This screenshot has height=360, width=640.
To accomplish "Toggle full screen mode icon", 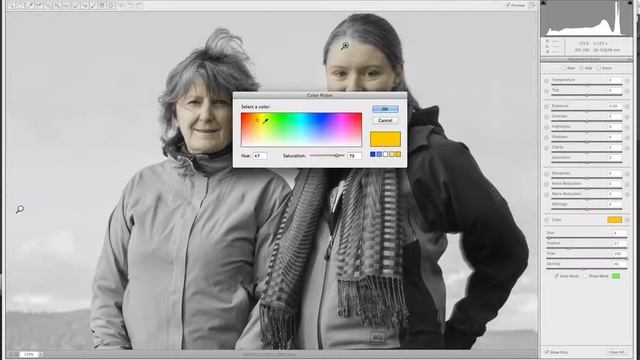I will point(533,5).
